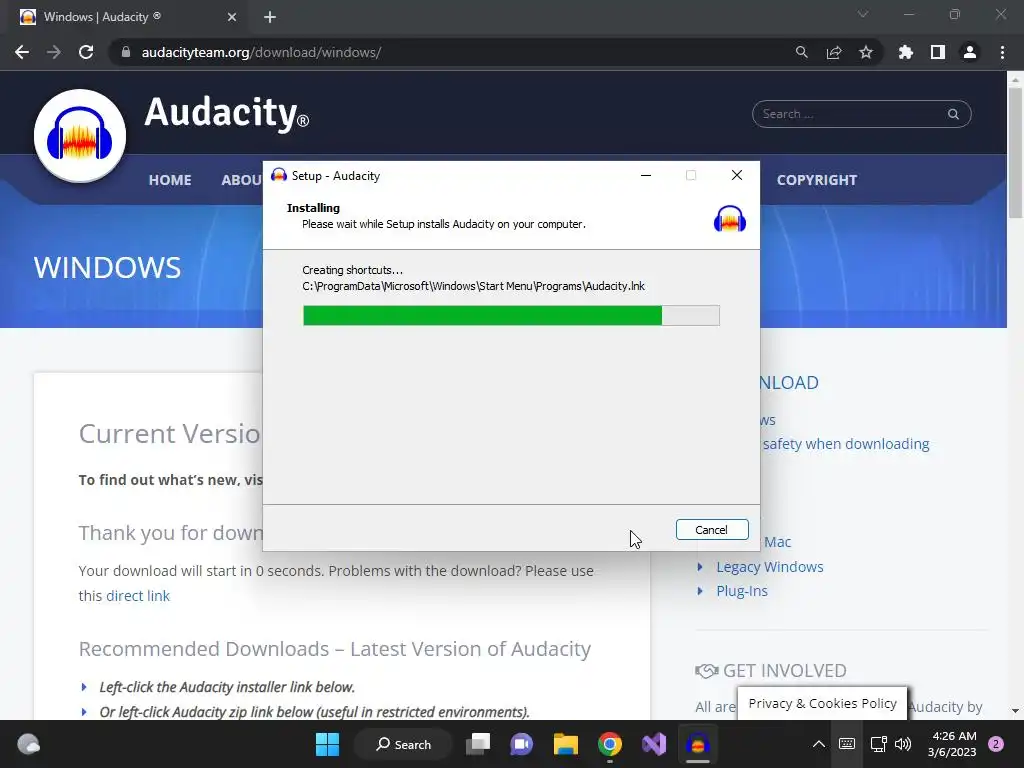
Task: Click the Audacity icon in setup header
Action: (x=729, y=219)
